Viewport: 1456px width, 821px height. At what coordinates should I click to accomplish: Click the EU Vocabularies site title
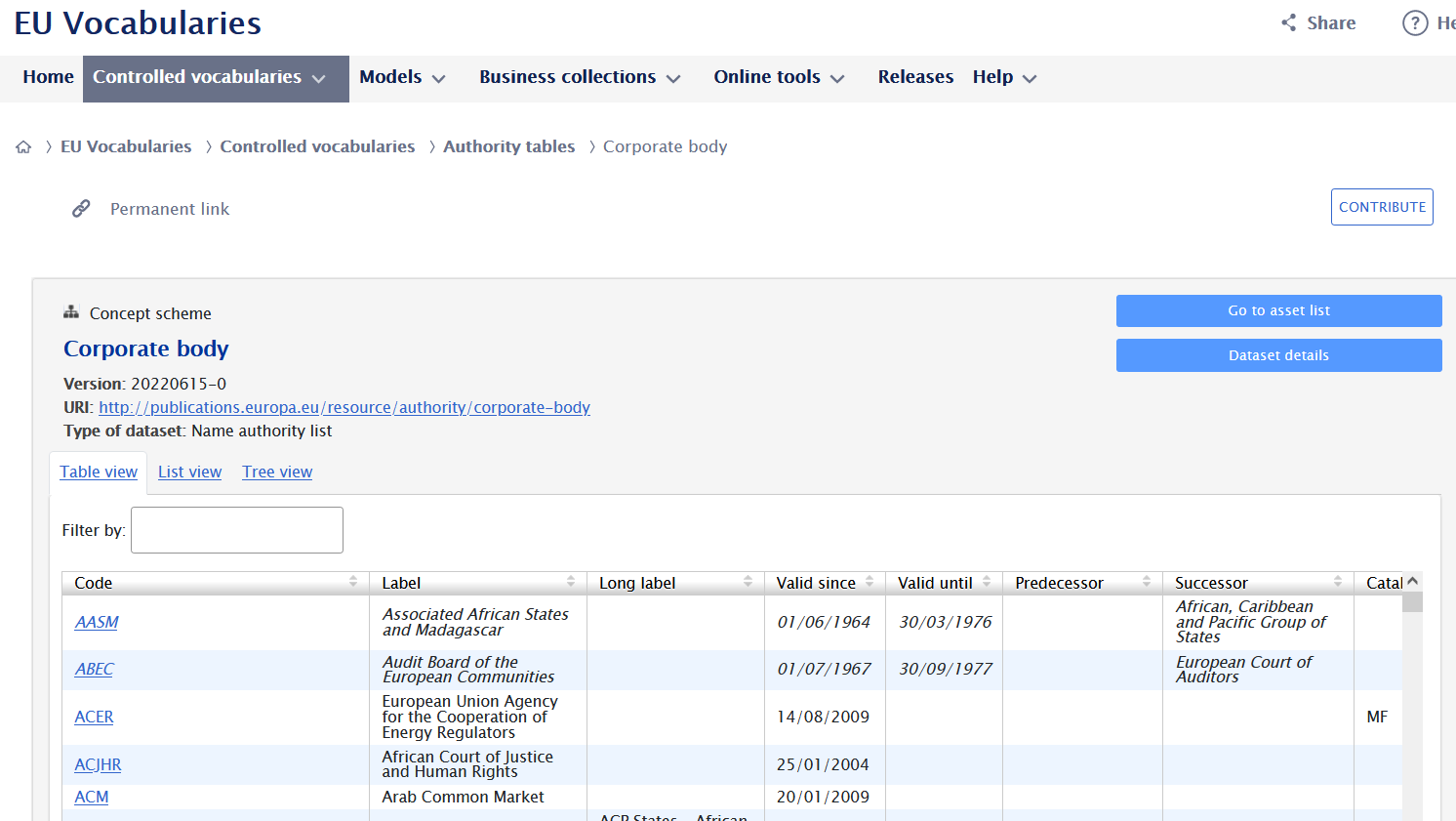138,22
